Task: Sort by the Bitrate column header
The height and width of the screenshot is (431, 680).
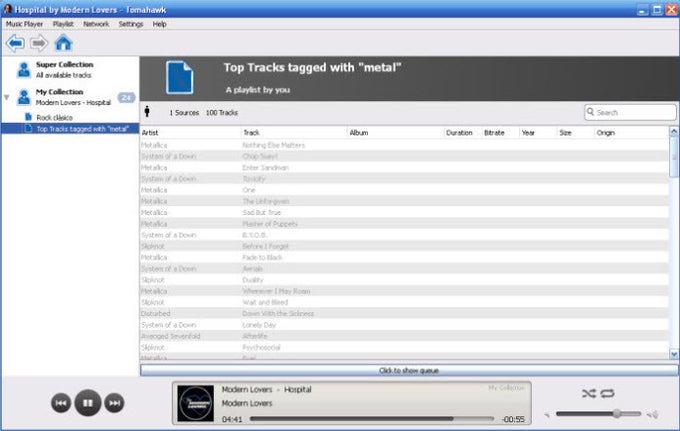Action: [x=500, y=133]
